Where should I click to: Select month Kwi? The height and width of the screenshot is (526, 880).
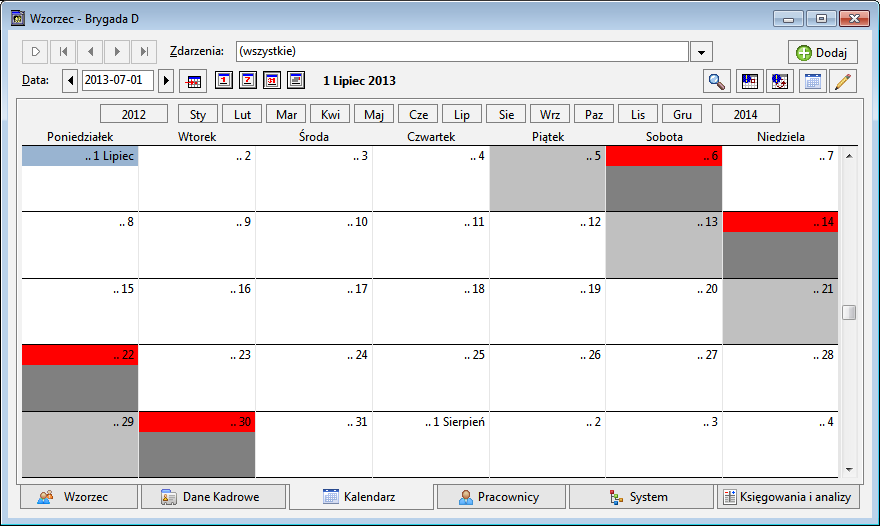(x=330, y=114)
